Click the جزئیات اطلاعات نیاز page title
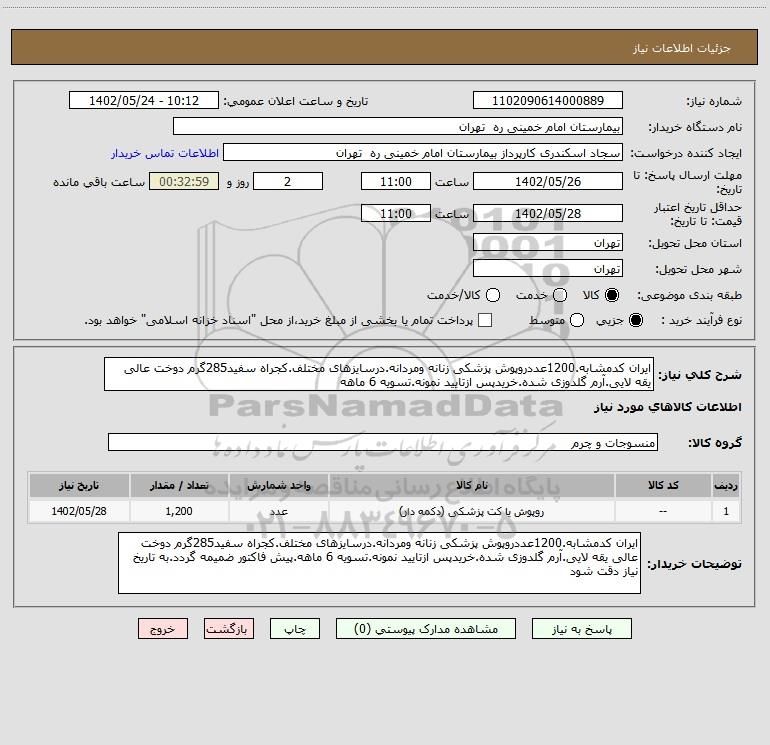This screenshot has height=745, width=770. 681,48
